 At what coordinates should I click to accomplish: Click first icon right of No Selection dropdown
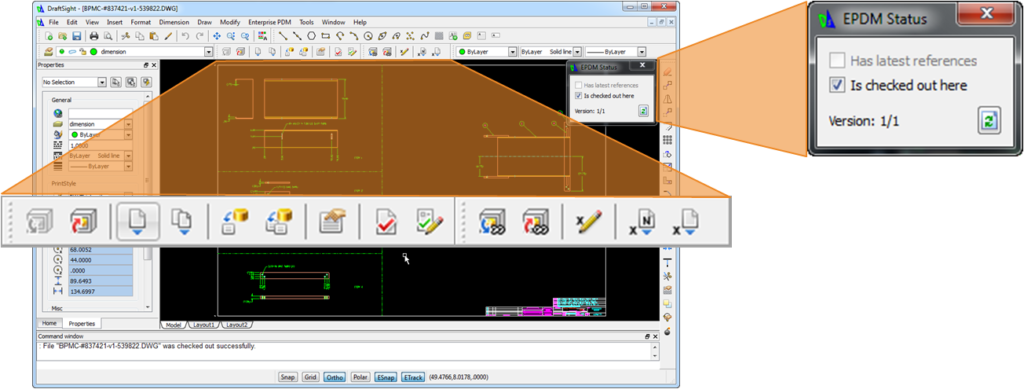coord(116,82)
